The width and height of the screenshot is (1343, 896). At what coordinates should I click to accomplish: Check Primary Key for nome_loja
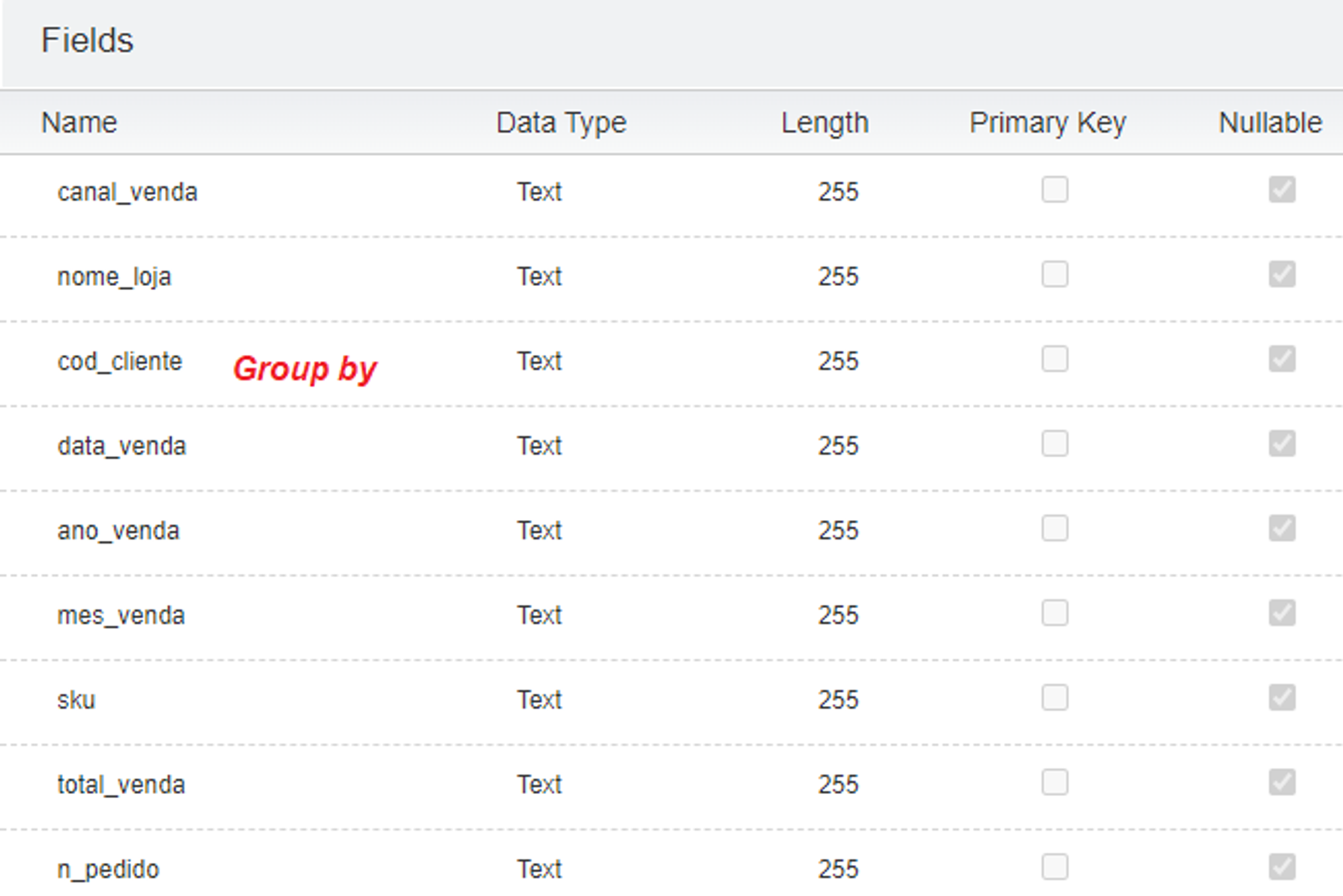click(1054, 275)
